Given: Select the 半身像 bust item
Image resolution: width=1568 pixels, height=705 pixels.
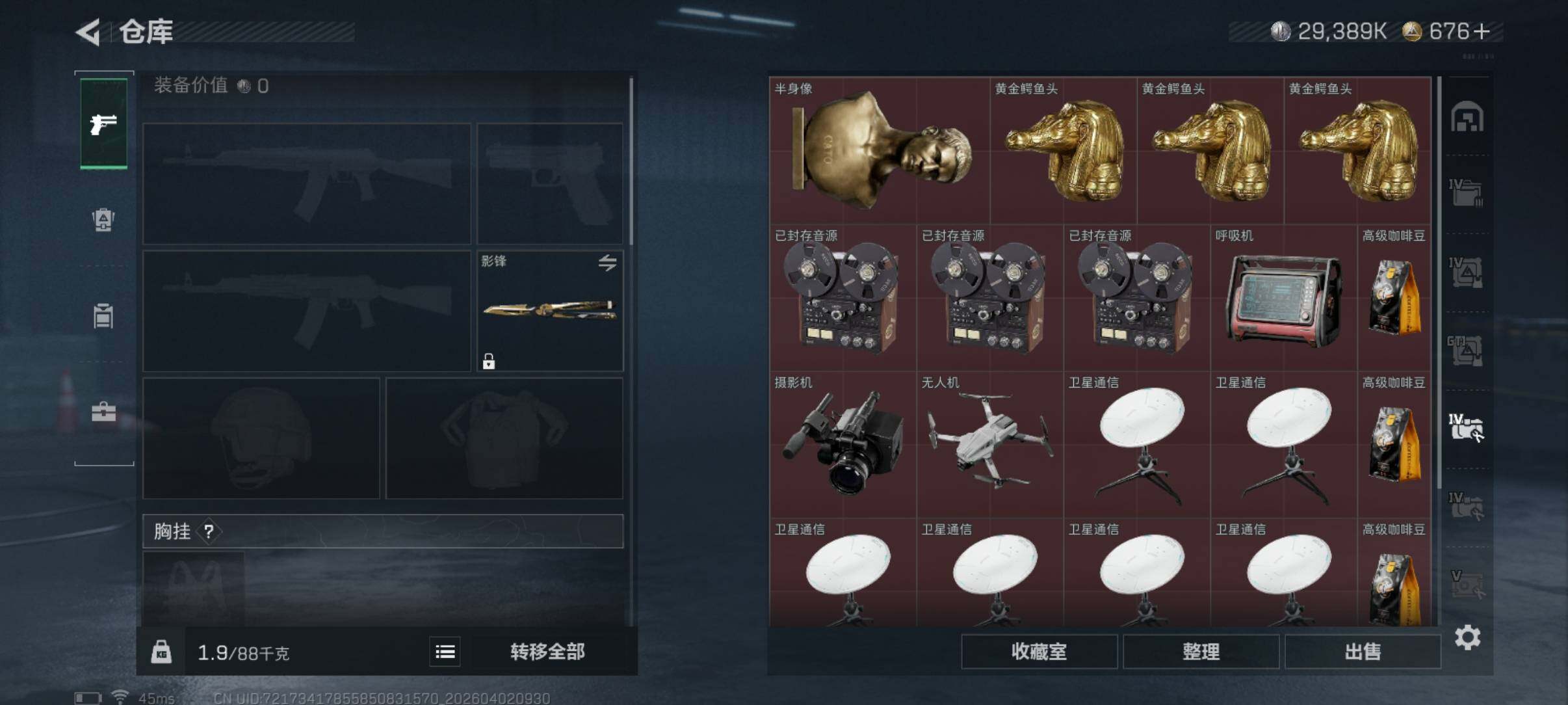Looking at the screenshot, I should pyautogui.click(x=880, y=151).
